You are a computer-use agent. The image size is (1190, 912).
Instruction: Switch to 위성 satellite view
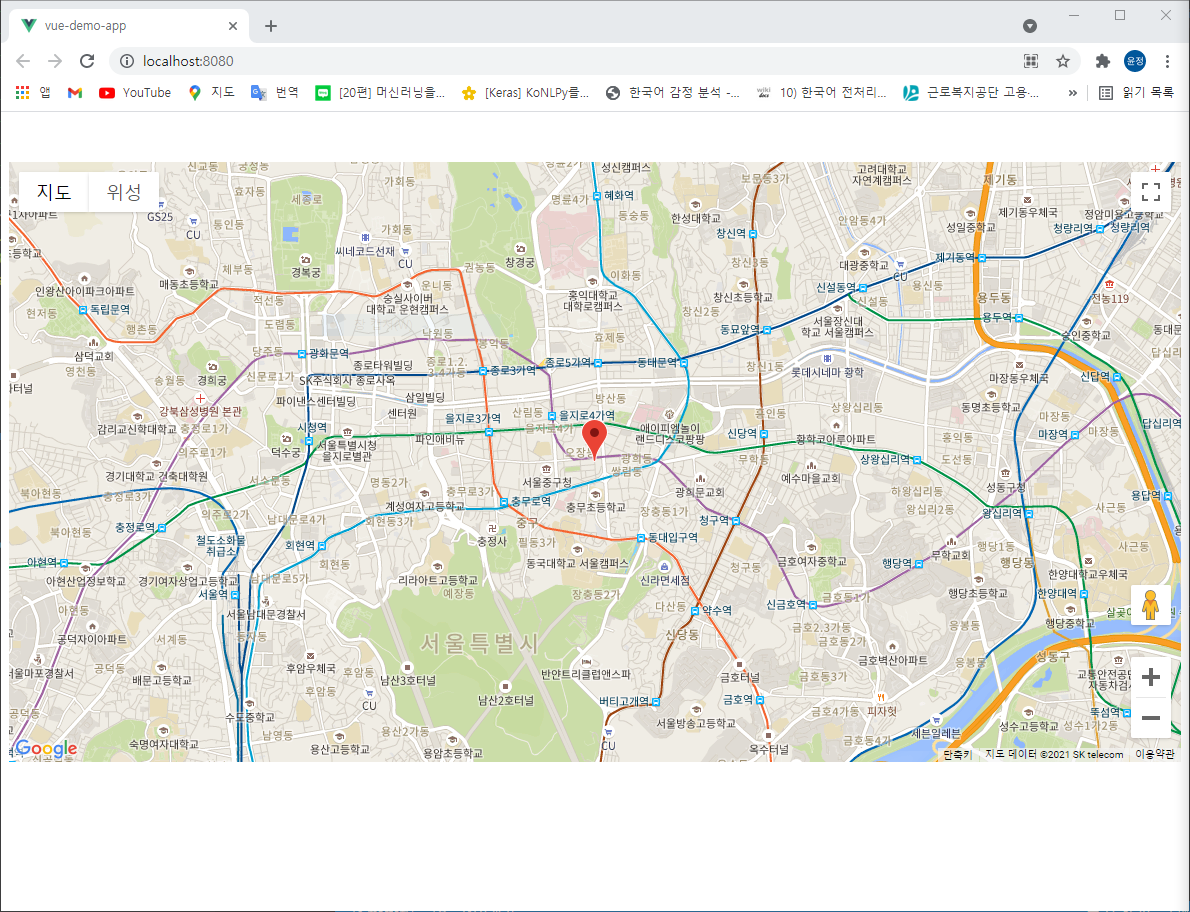coord(124,192)
